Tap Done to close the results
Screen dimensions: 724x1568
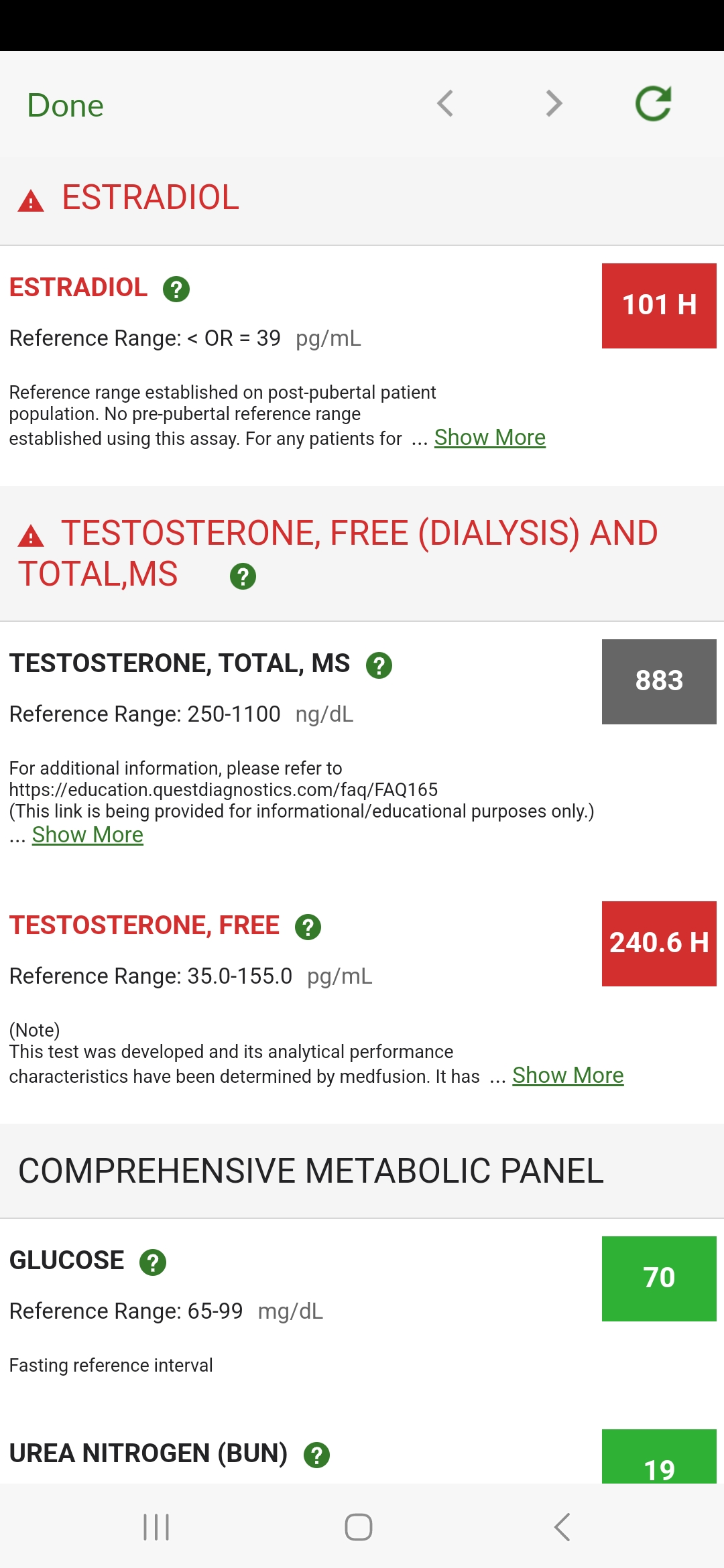coord(66,106)
